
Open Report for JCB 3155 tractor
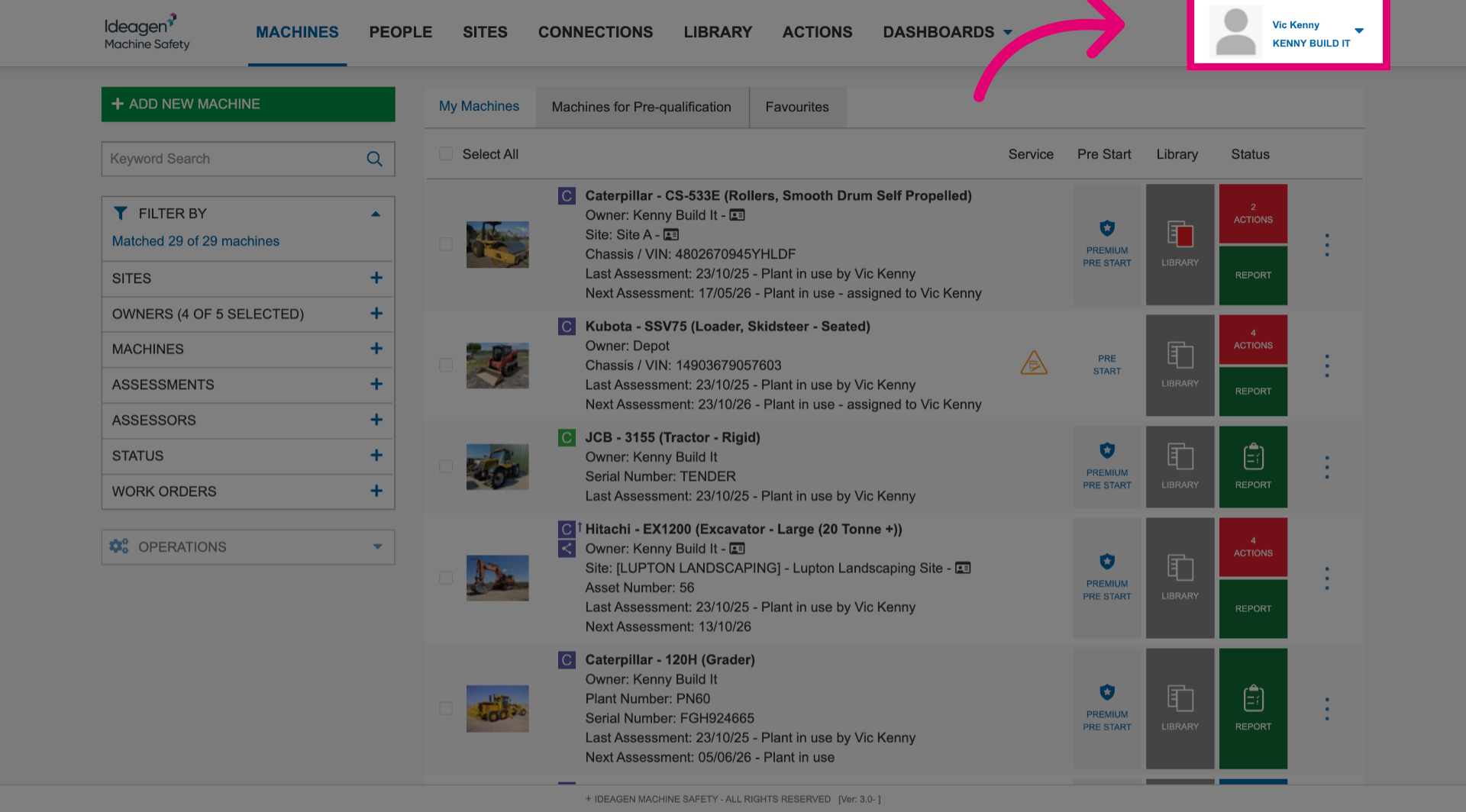[1253, 466]
